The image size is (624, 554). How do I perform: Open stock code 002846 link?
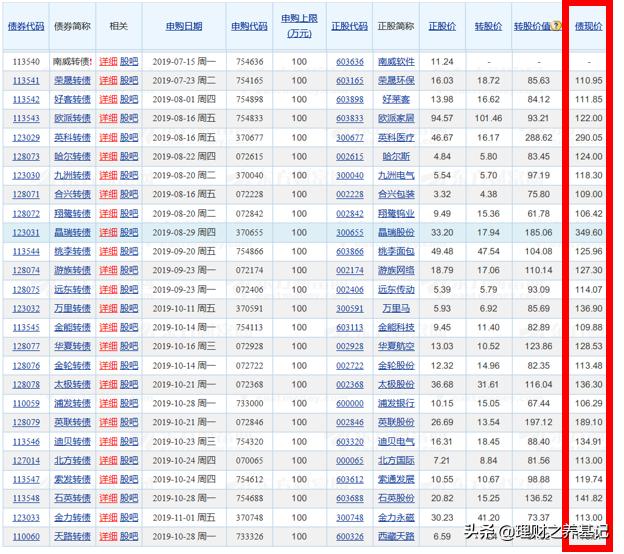coord(350,422)
